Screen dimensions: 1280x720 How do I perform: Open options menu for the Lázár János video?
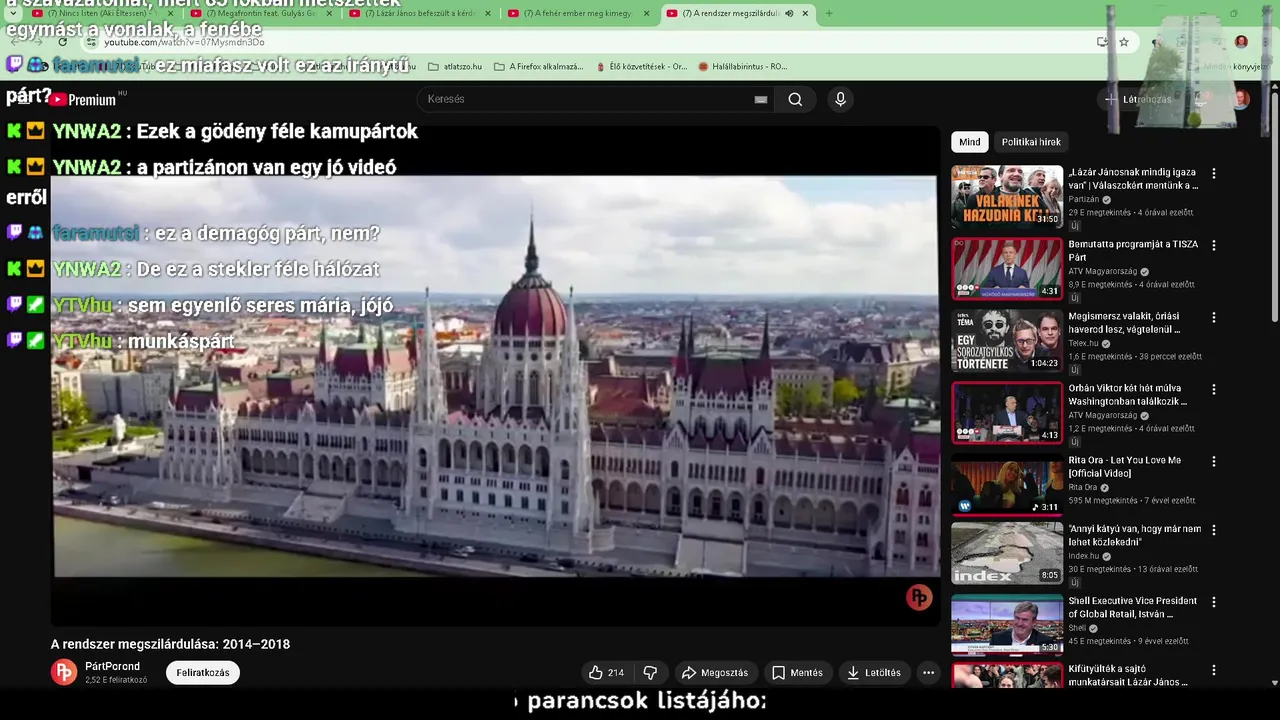pyautogui.click(x=1214, y=173)
